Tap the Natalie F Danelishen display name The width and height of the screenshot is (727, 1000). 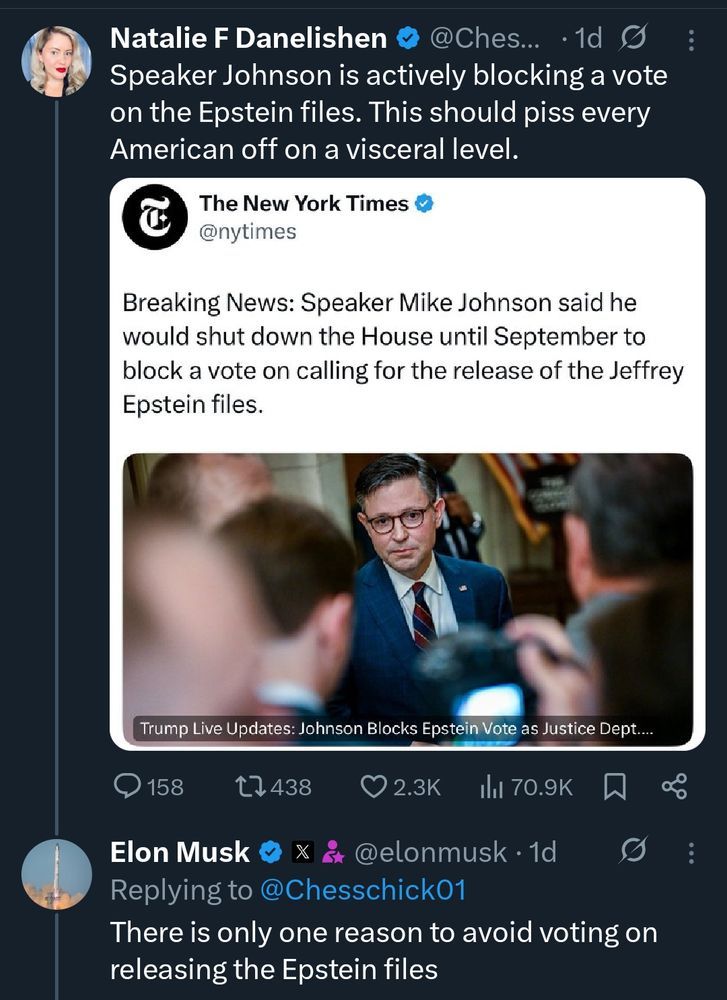click(248, 38)
